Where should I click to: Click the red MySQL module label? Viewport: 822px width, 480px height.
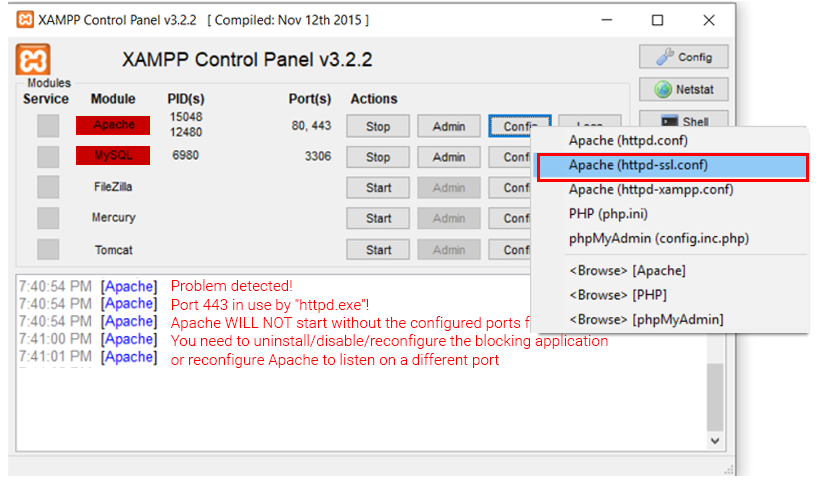[113, 156]
